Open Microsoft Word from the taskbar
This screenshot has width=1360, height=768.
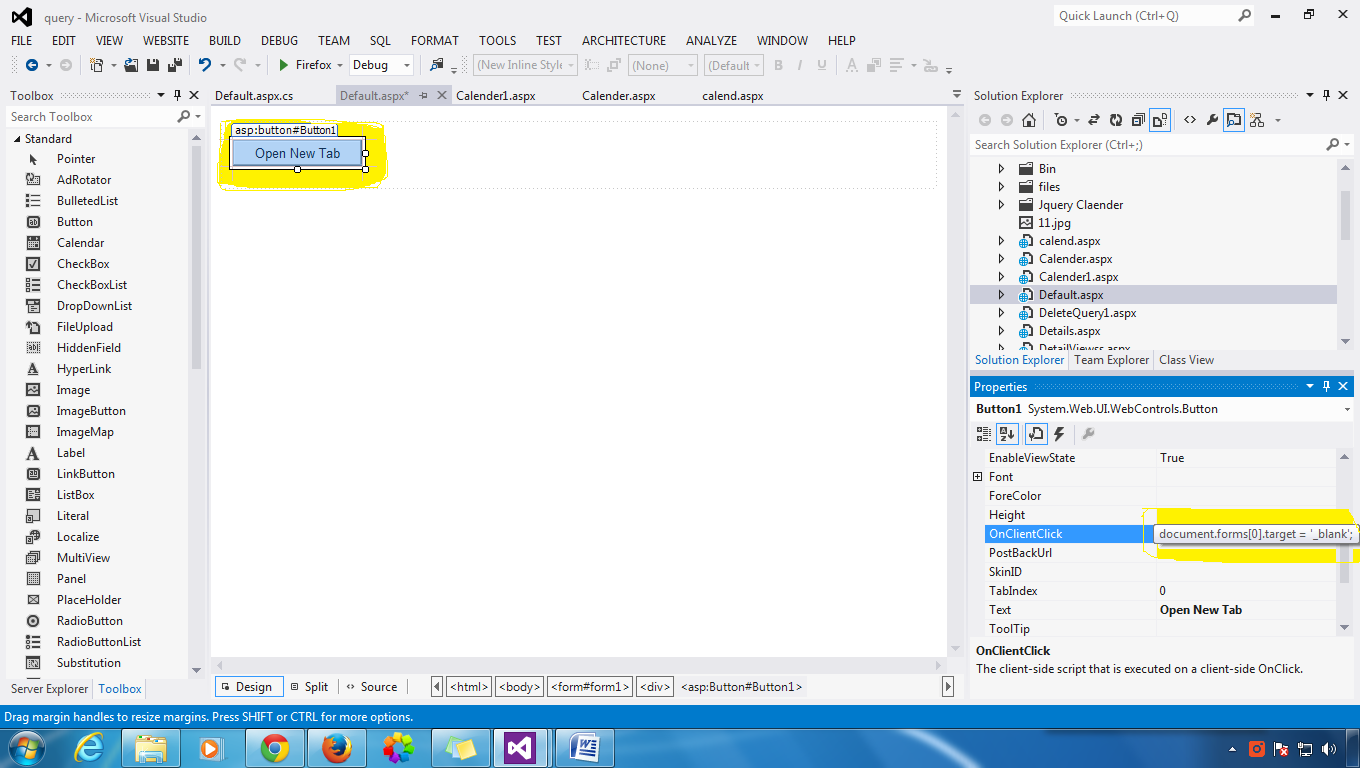click(583, 748)
